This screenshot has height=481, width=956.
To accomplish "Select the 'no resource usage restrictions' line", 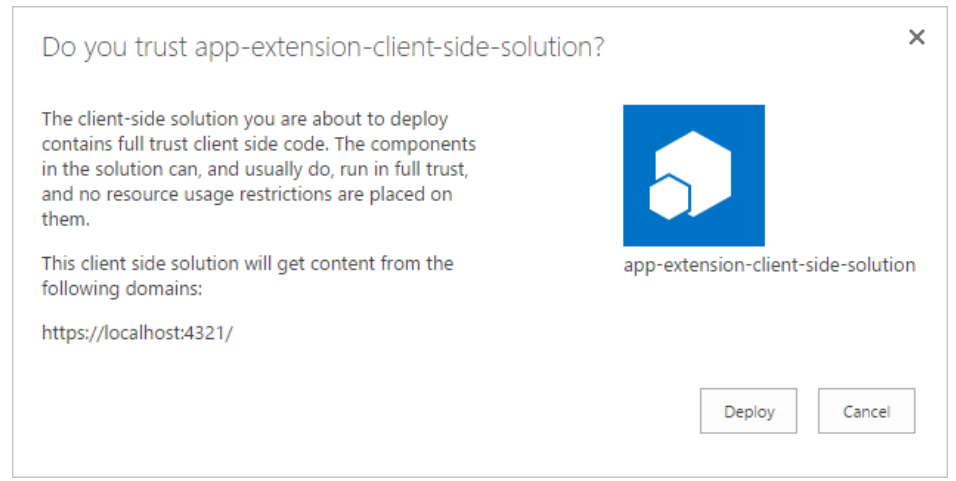I will pos(247,194).
